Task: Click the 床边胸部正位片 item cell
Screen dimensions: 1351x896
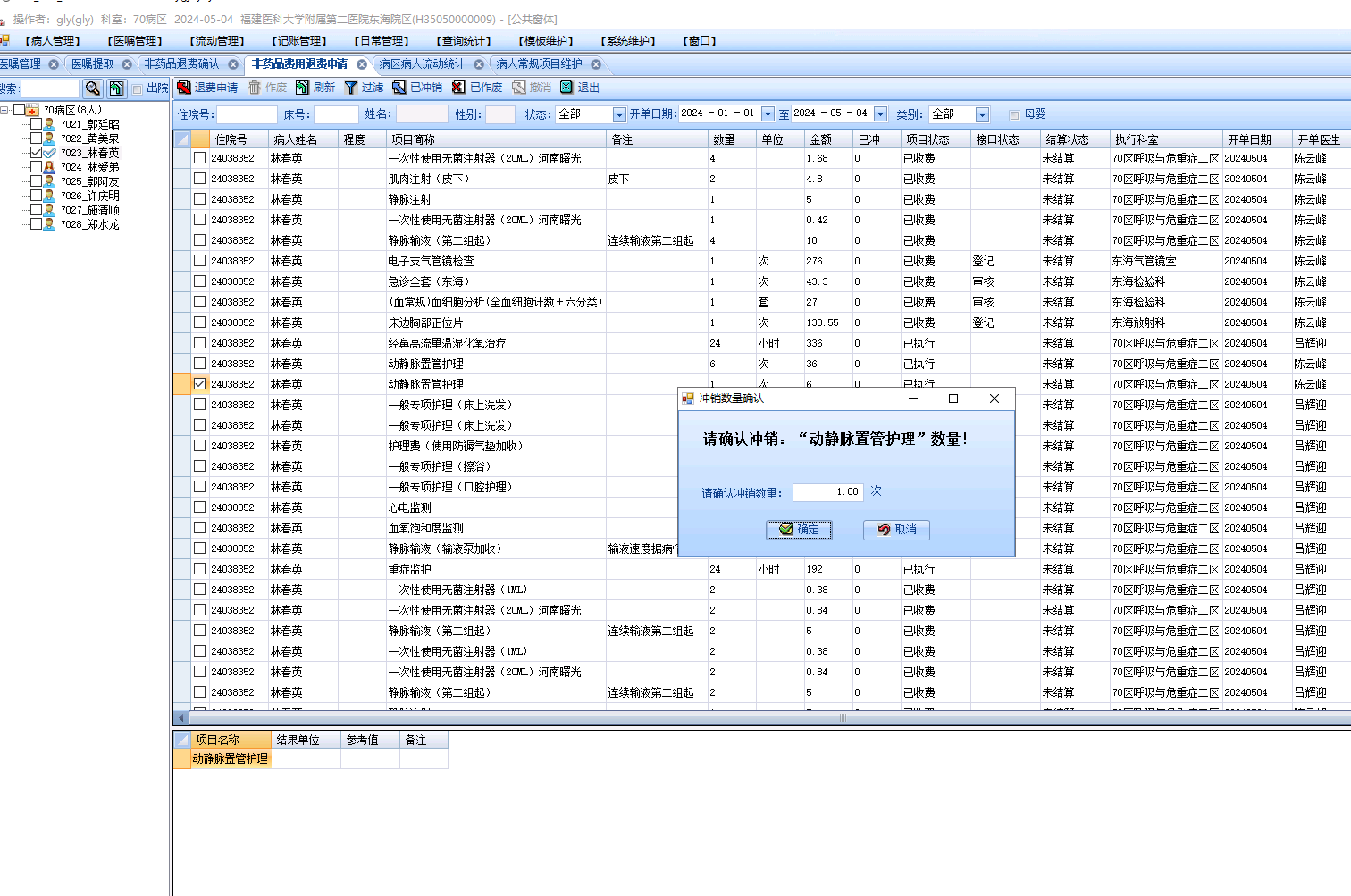Action: click(496, 322)
